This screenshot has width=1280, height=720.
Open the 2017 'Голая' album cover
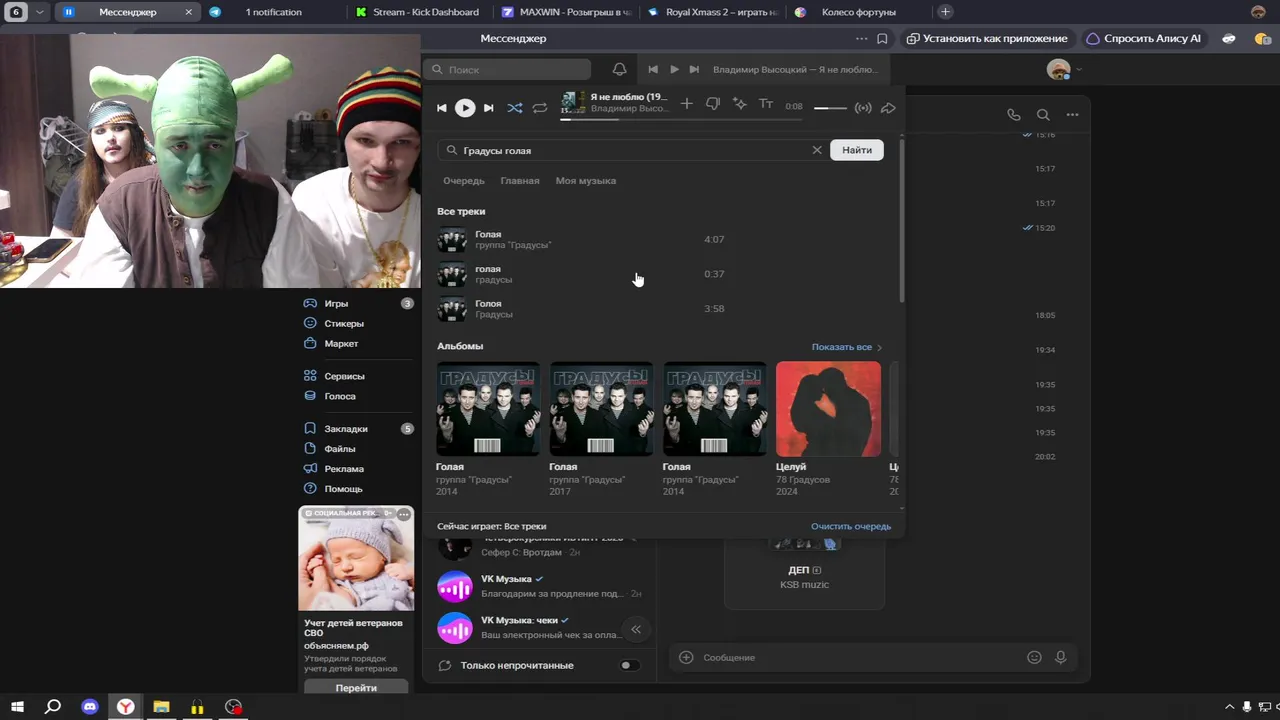[601, 409]
